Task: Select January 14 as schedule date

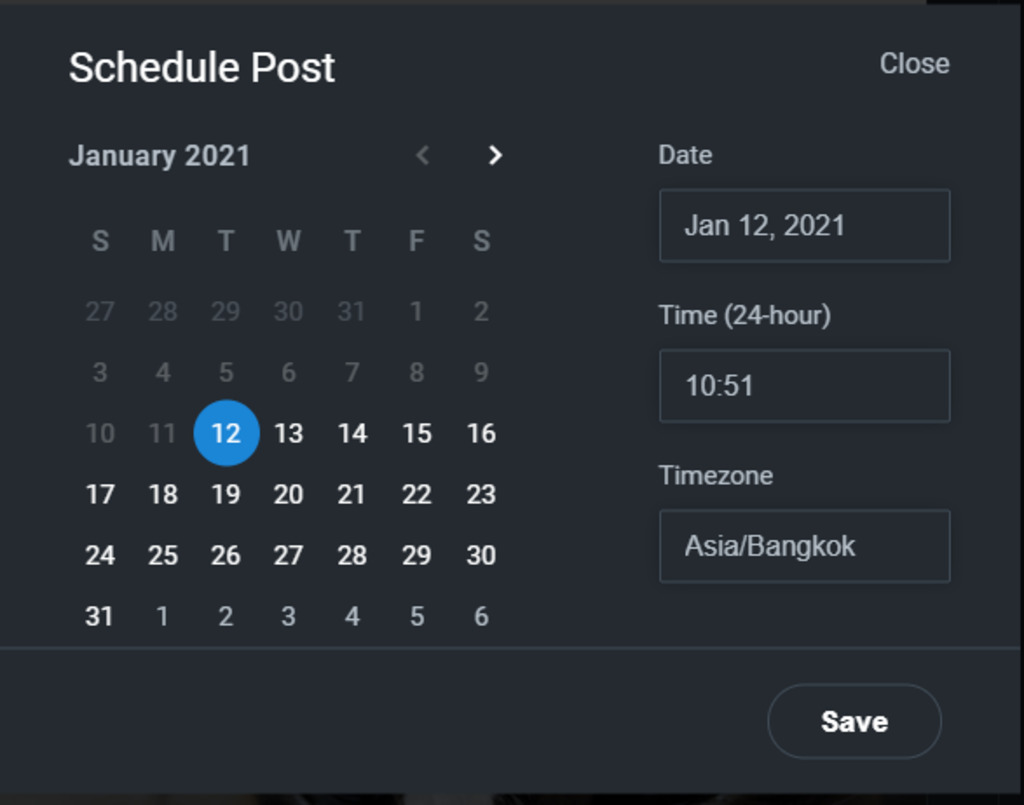Action: (x=352, y=433)
